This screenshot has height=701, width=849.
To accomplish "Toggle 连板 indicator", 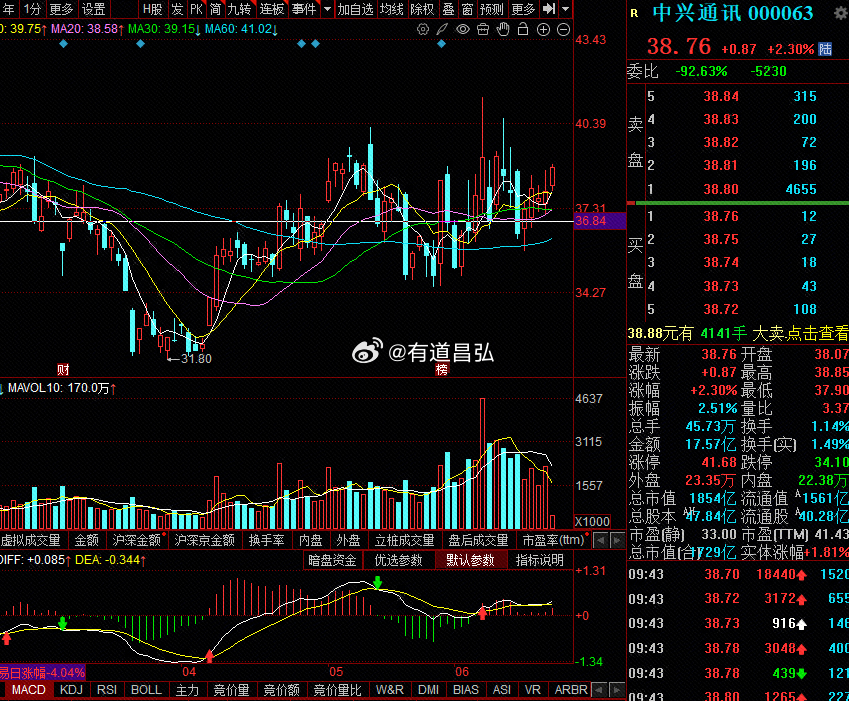I will [x=271, y=9].
